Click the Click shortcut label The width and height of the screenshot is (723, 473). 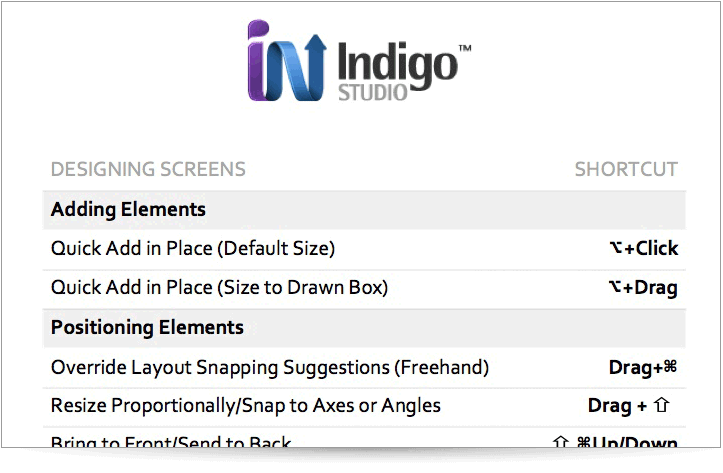tap(657, 248)
